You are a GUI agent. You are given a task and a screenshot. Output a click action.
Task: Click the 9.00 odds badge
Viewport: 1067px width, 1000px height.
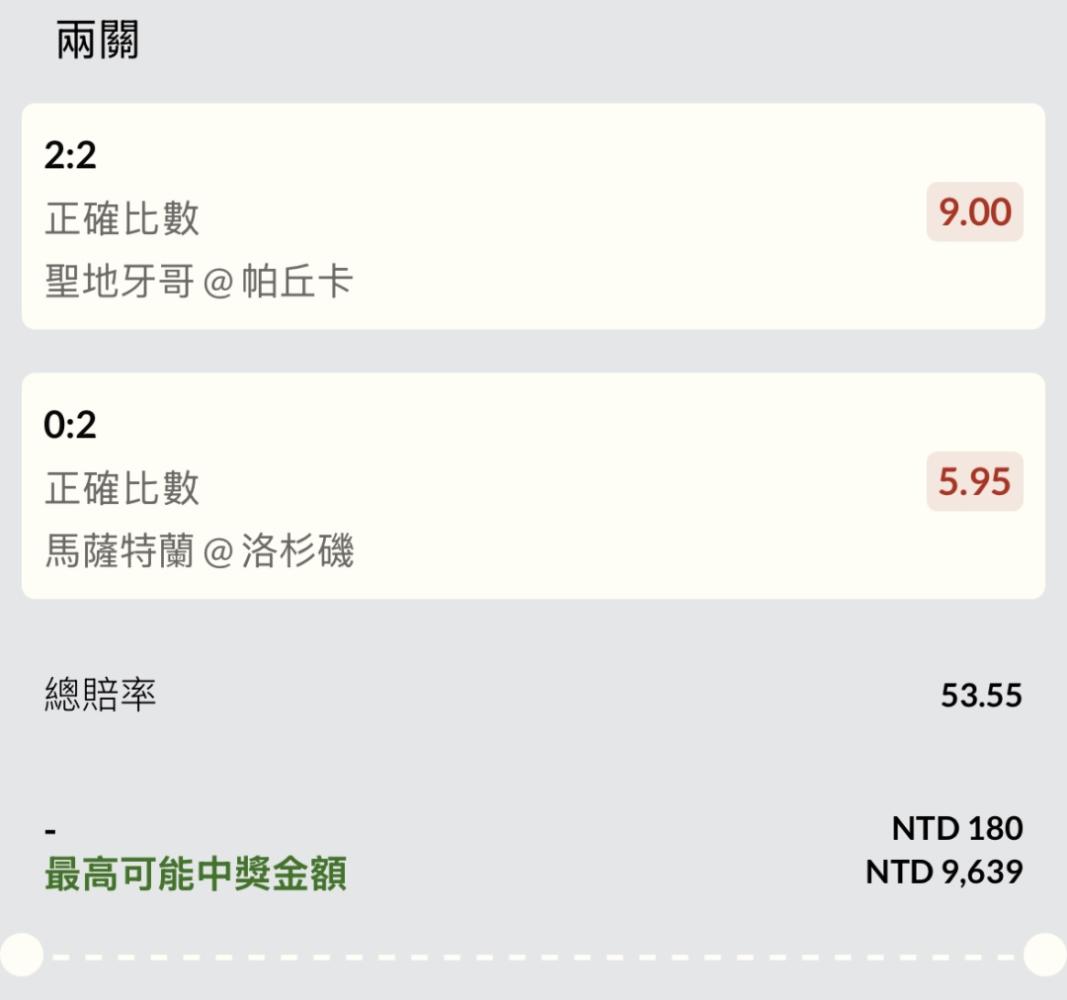pyautogui.click(x=974, y=212)
